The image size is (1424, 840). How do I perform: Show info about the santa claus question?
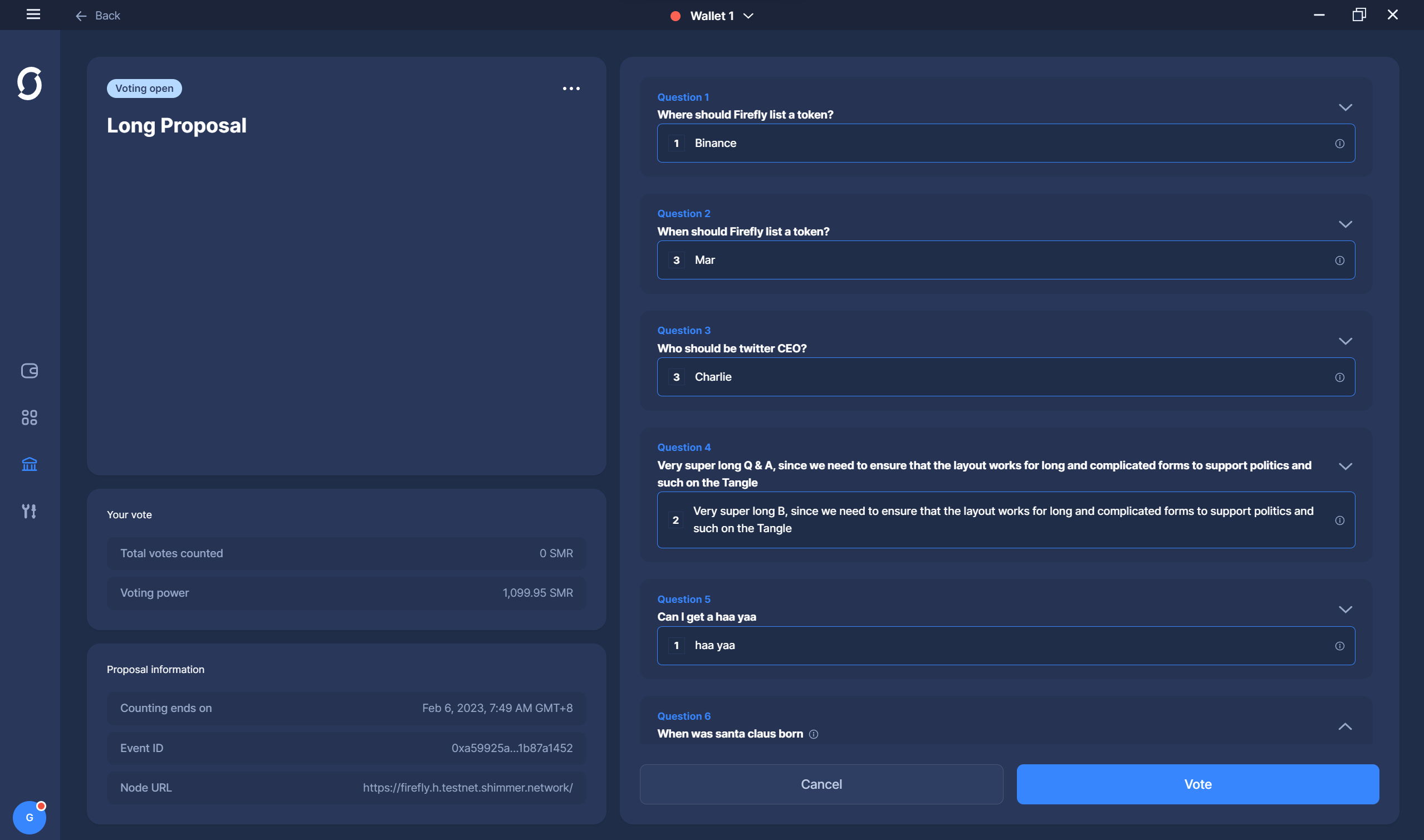pos(814,734)
